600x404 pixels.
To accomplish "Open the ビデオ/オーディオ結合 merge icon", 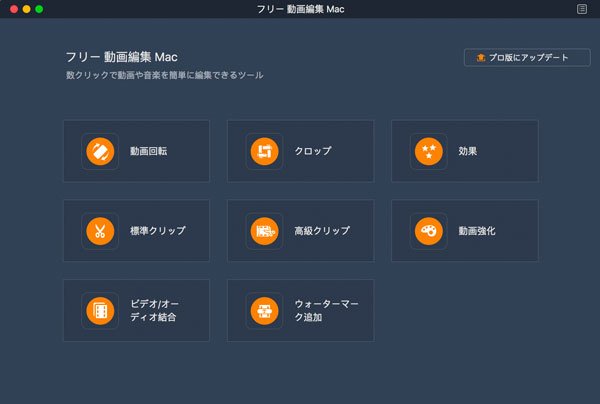I will pyautogui.click(x=100, y=311).
